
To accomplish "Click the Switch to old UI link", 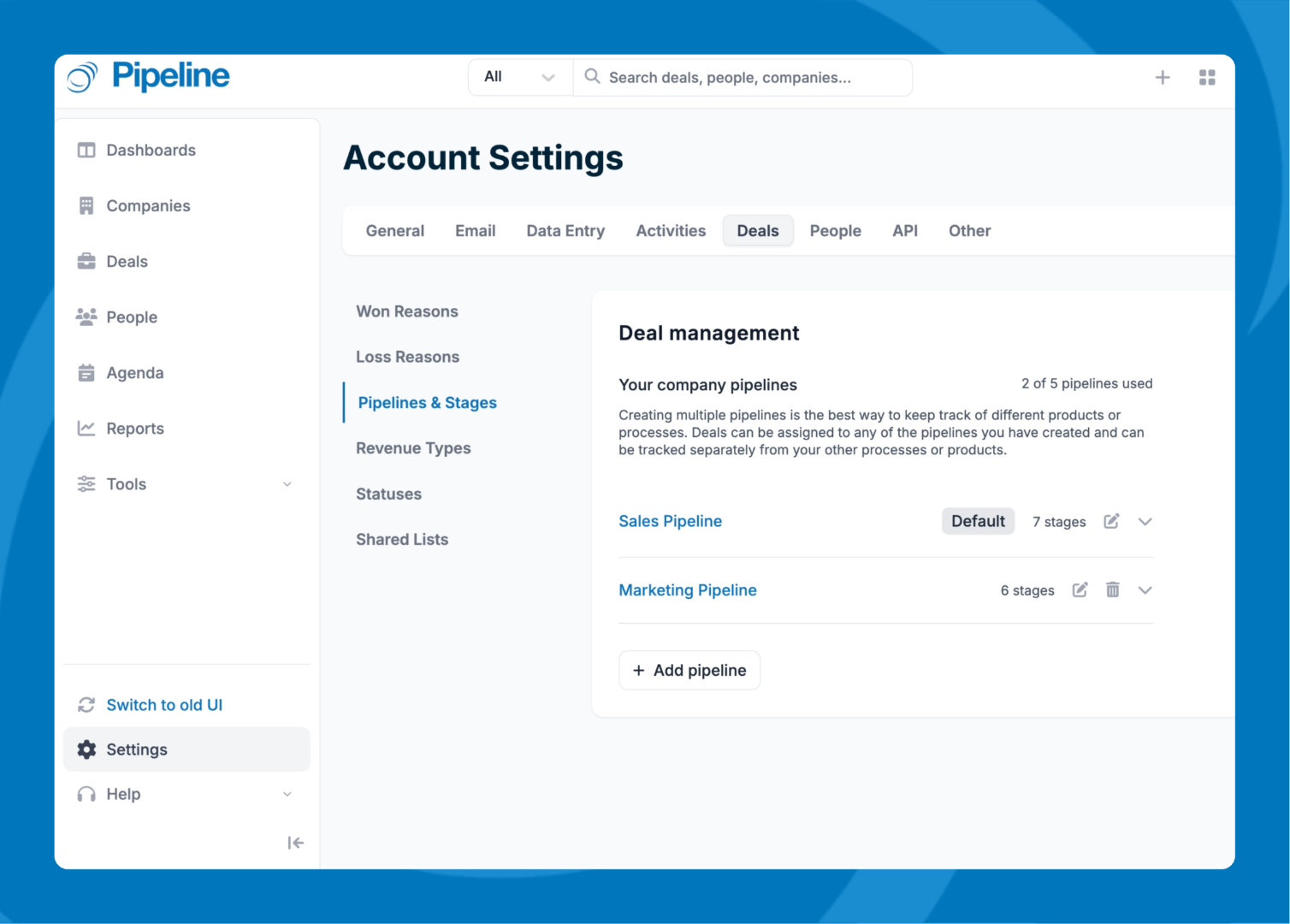I will point(163,705).
